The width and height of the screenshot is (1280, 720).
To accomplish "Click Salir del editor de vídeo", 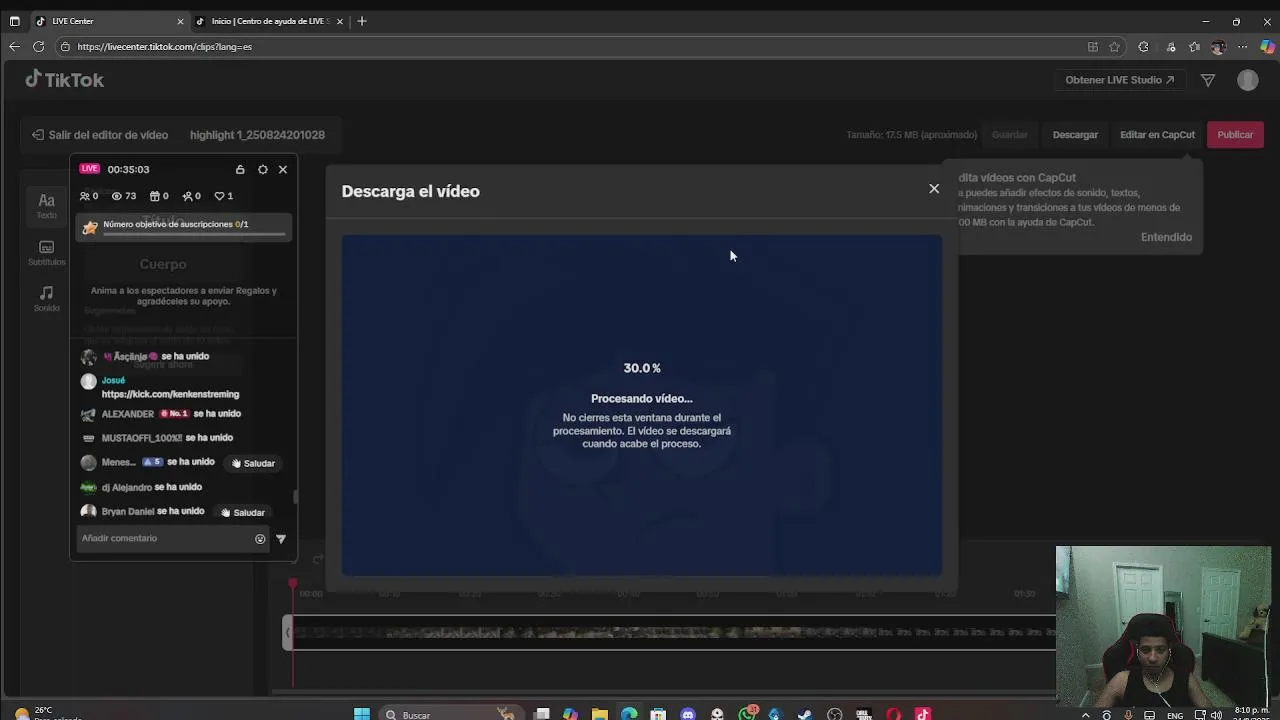I will coord(99,134).
